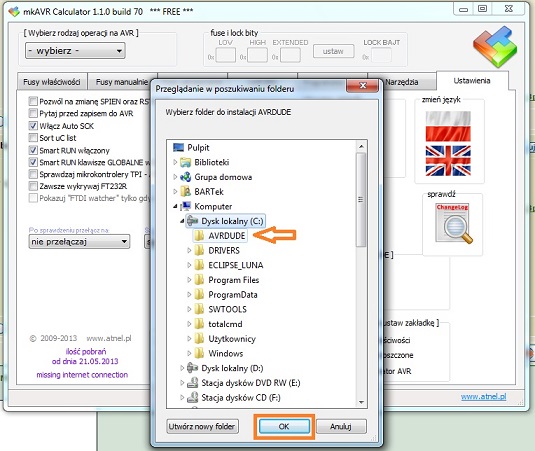
Task: Open the Changelog magnifier icon
Action: (x=453, y=223)
